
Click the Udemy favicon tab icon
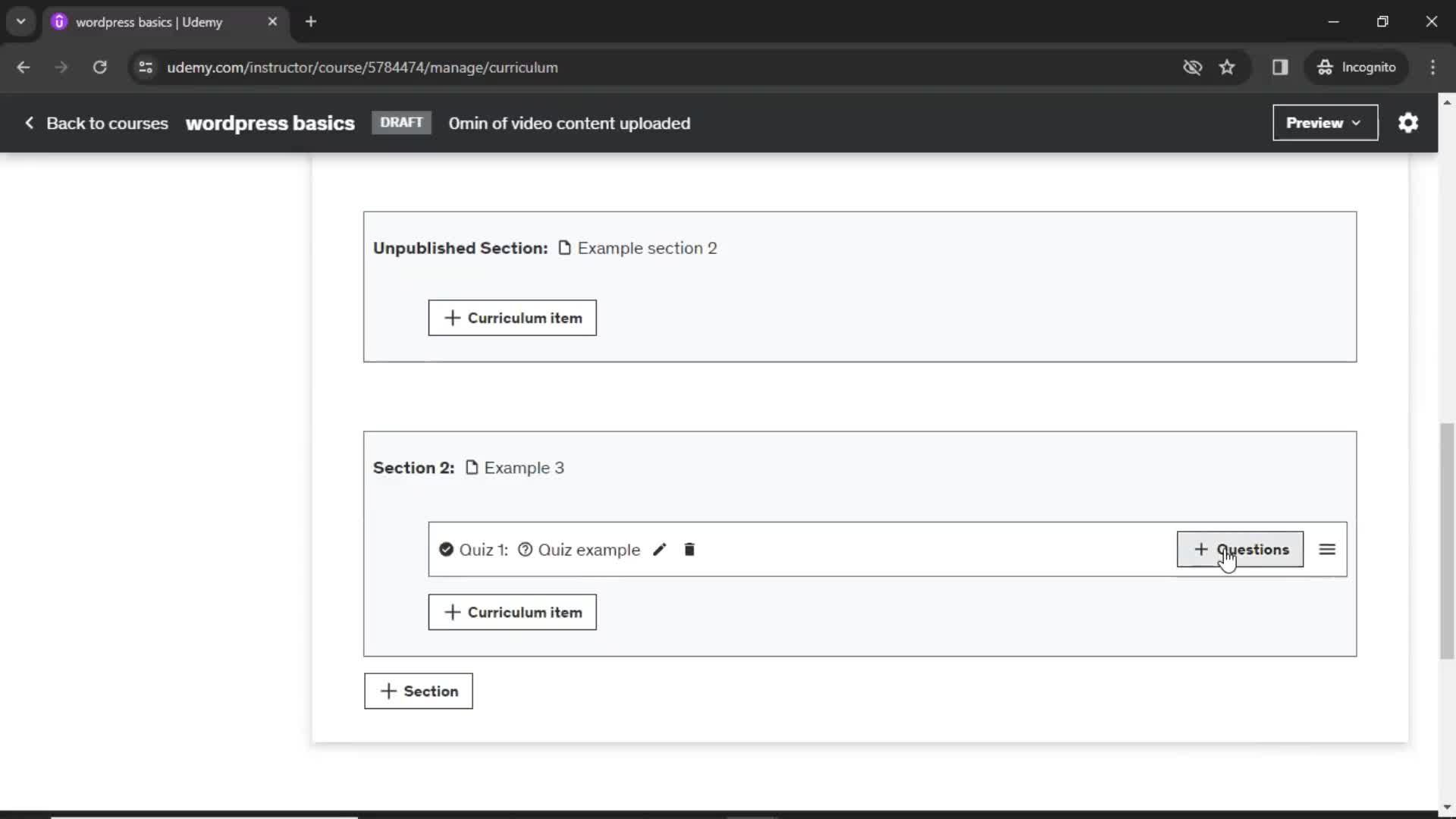[x=59, y=22]
